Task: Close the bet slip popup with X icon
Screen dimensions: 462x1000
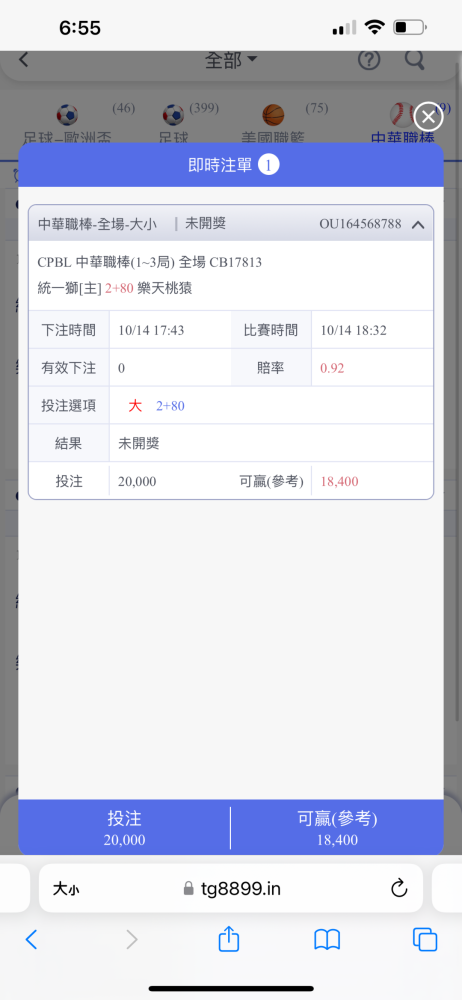Action: coord(428,118)
